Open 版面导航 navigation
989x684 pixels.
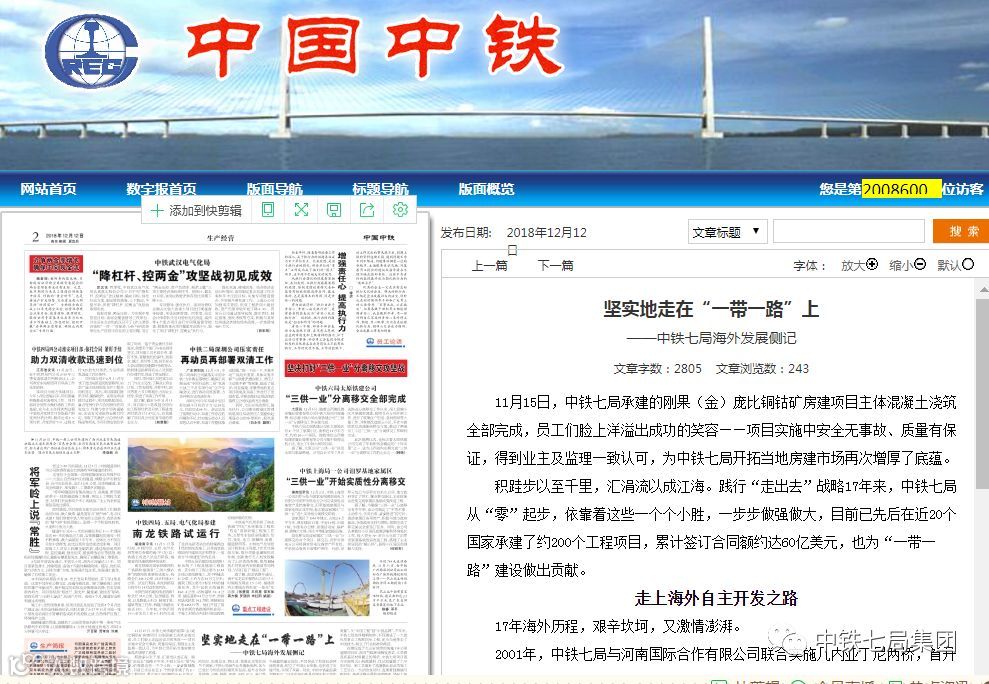pyautogui.click(x=274, y=189)
